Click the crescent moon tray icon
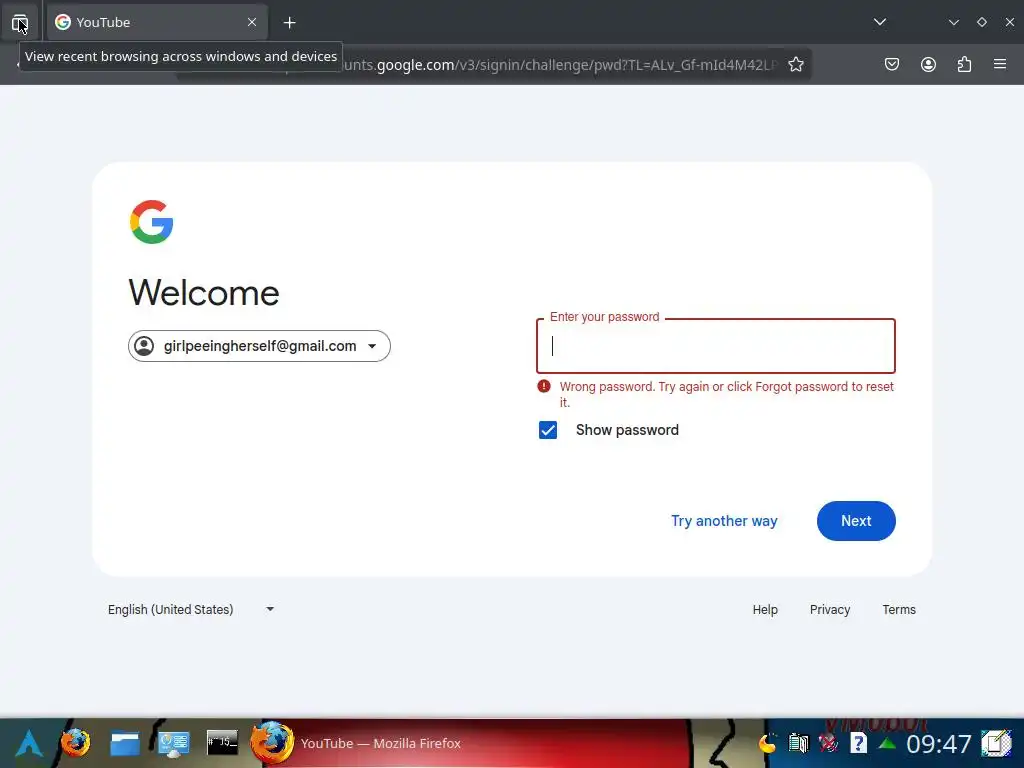1024x768 pixels. coord(767,743)
